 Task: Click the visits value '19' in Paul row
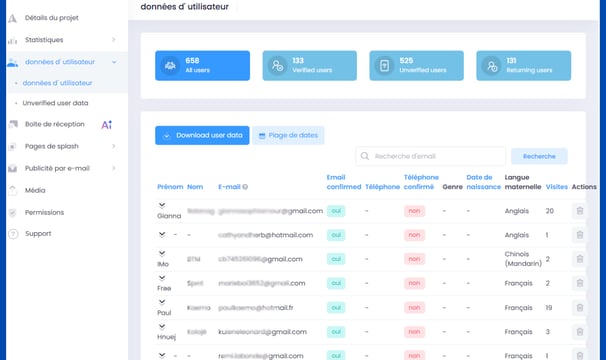(549, 308)
